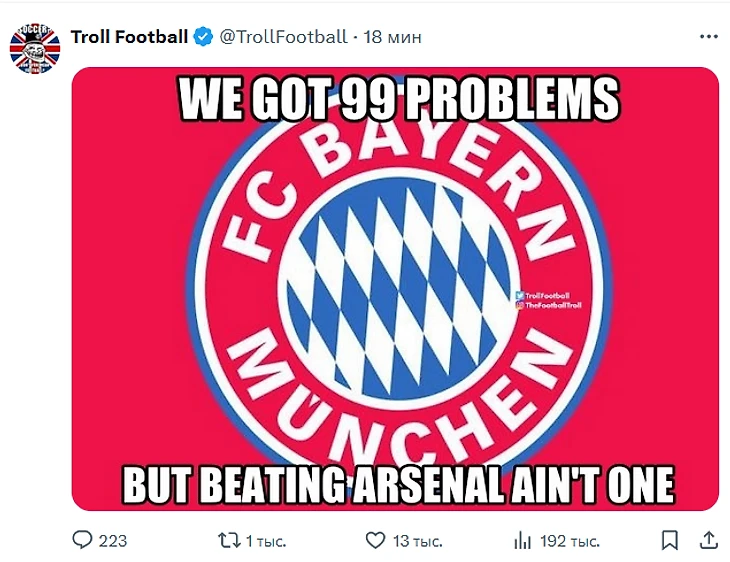Click the WE GOT 99 PROBLEMS caption
Viewport: 730px width, 562px height.
click(x=399, y=99)
